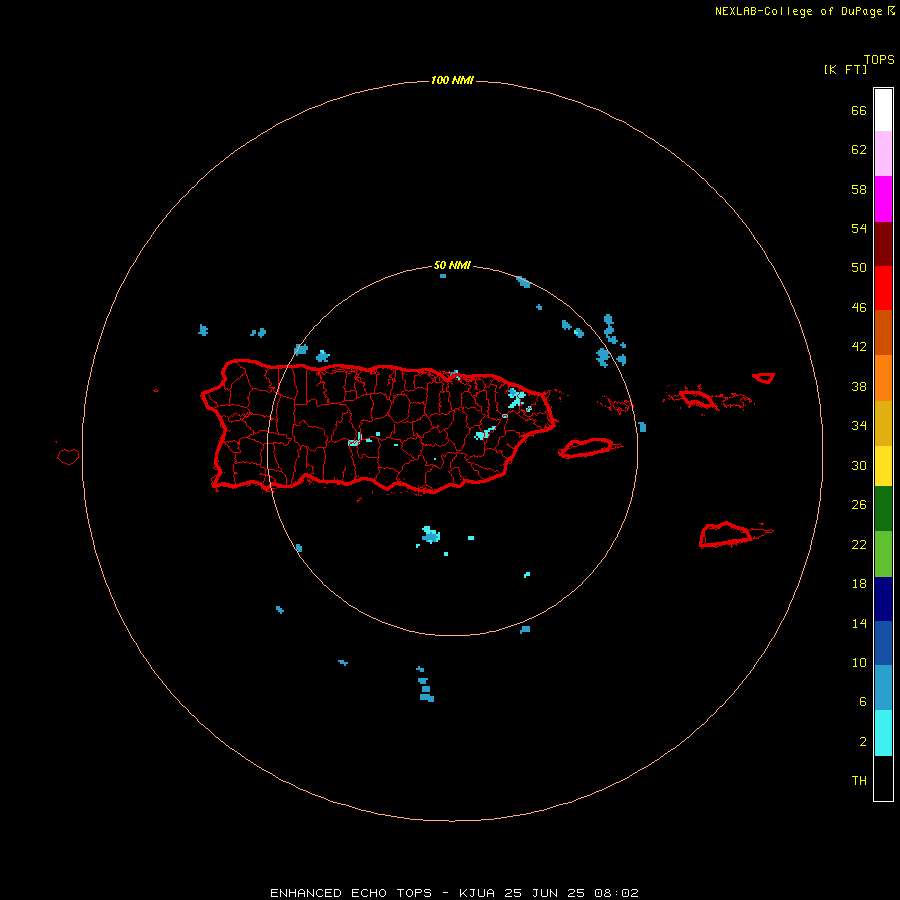
Task: Click the orange 42 K FT swatch
Action: pyautogui.click(x=883, y=378)
